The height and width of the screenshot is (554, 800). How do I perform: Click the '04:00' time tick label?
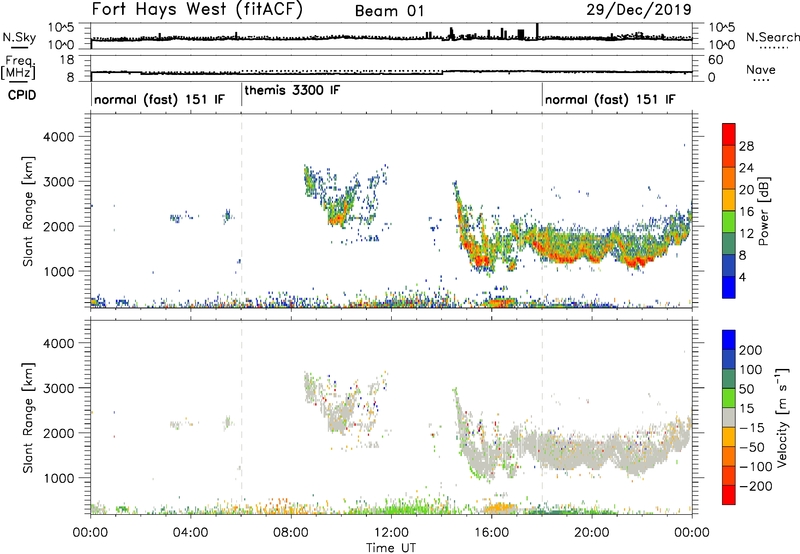(190, 533)
